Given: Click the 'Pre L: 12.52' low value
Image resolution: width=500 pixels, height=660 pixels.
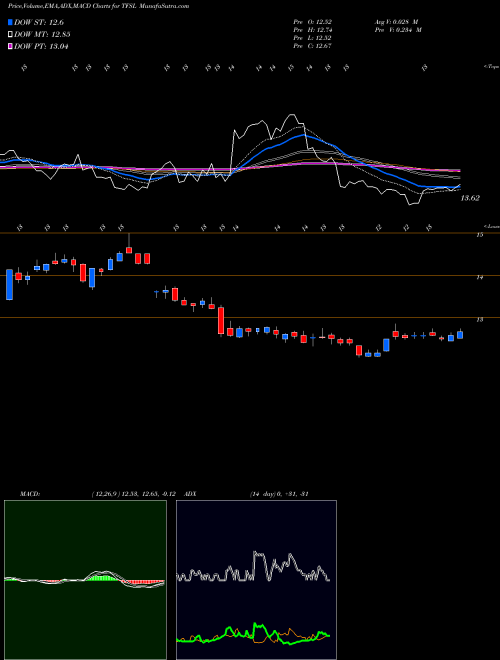Looking at the screenshot, I should point(313,38).
